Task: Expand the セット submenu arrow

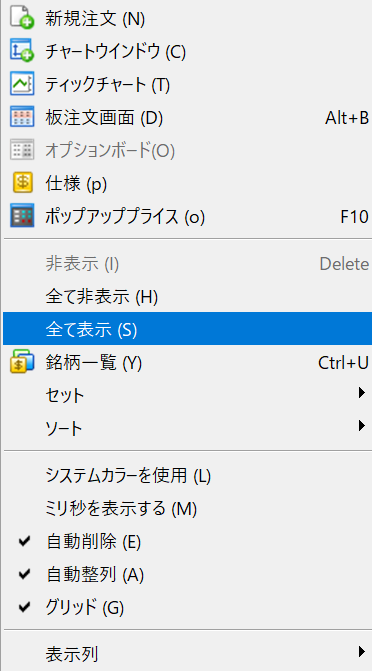Action: click(362, 392)
